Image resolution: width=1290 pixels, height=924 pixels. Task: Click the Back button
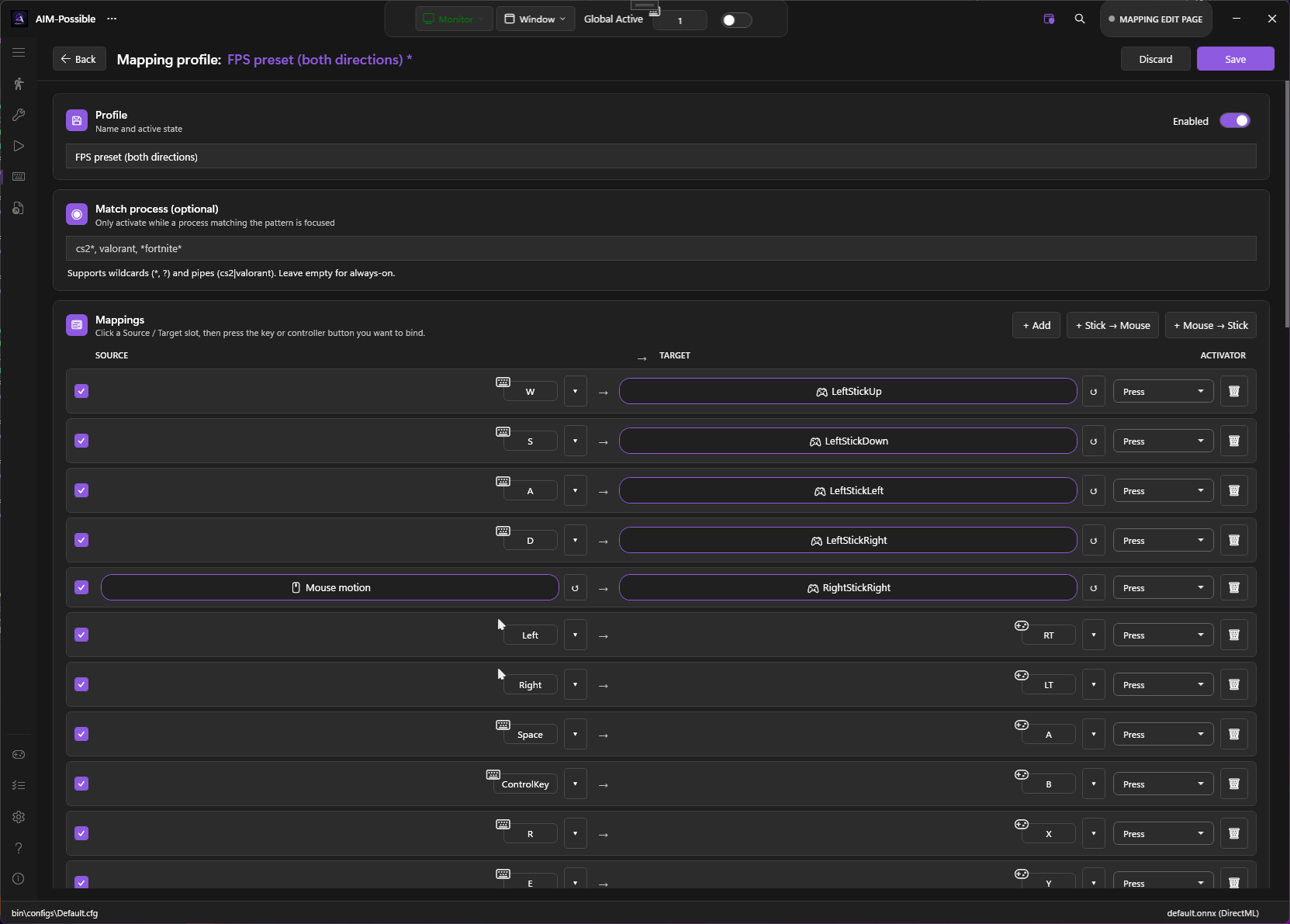coord(78,59)
